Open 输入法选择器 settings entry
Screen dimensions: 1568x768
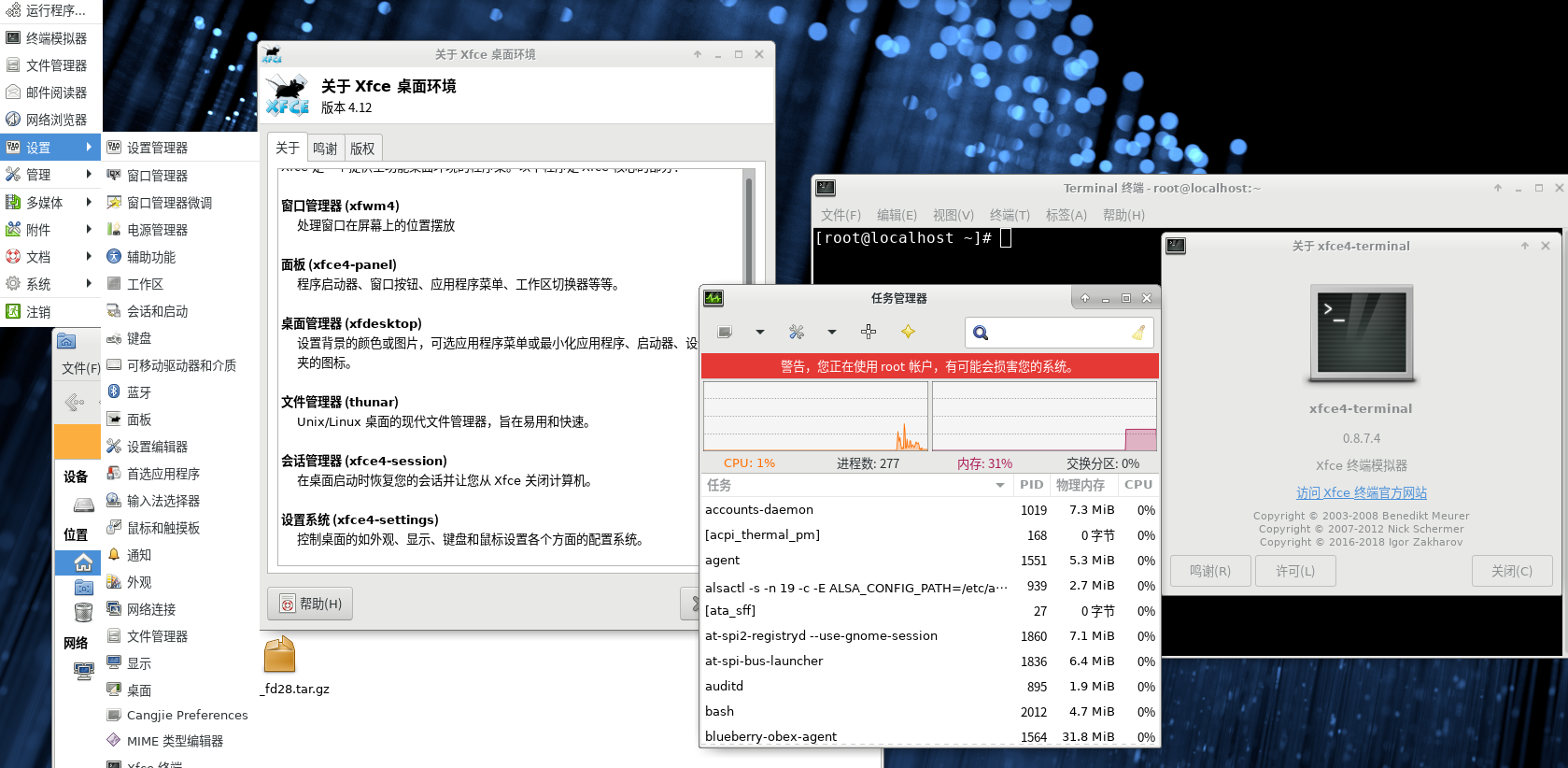(179, 501)
